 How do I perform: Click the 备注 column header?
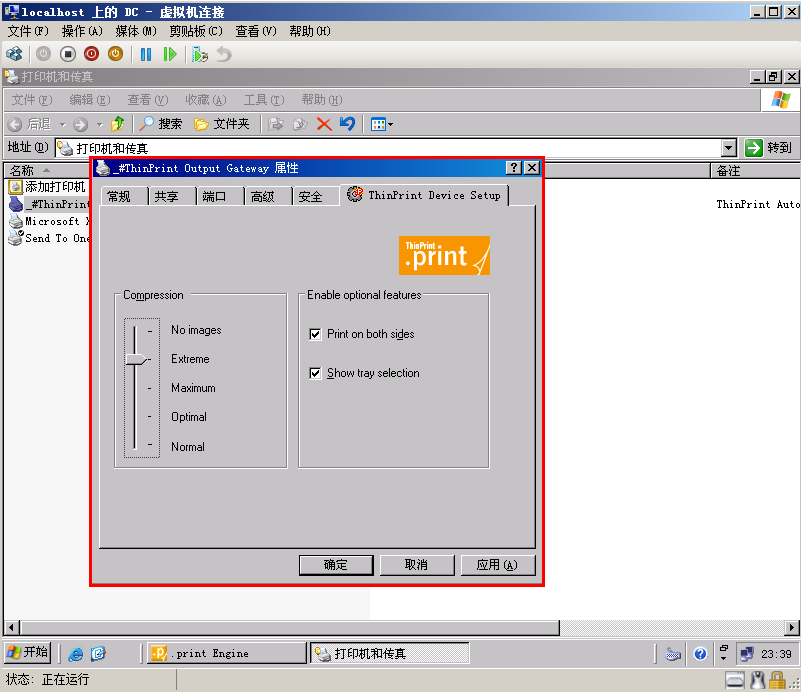[755, 171]
